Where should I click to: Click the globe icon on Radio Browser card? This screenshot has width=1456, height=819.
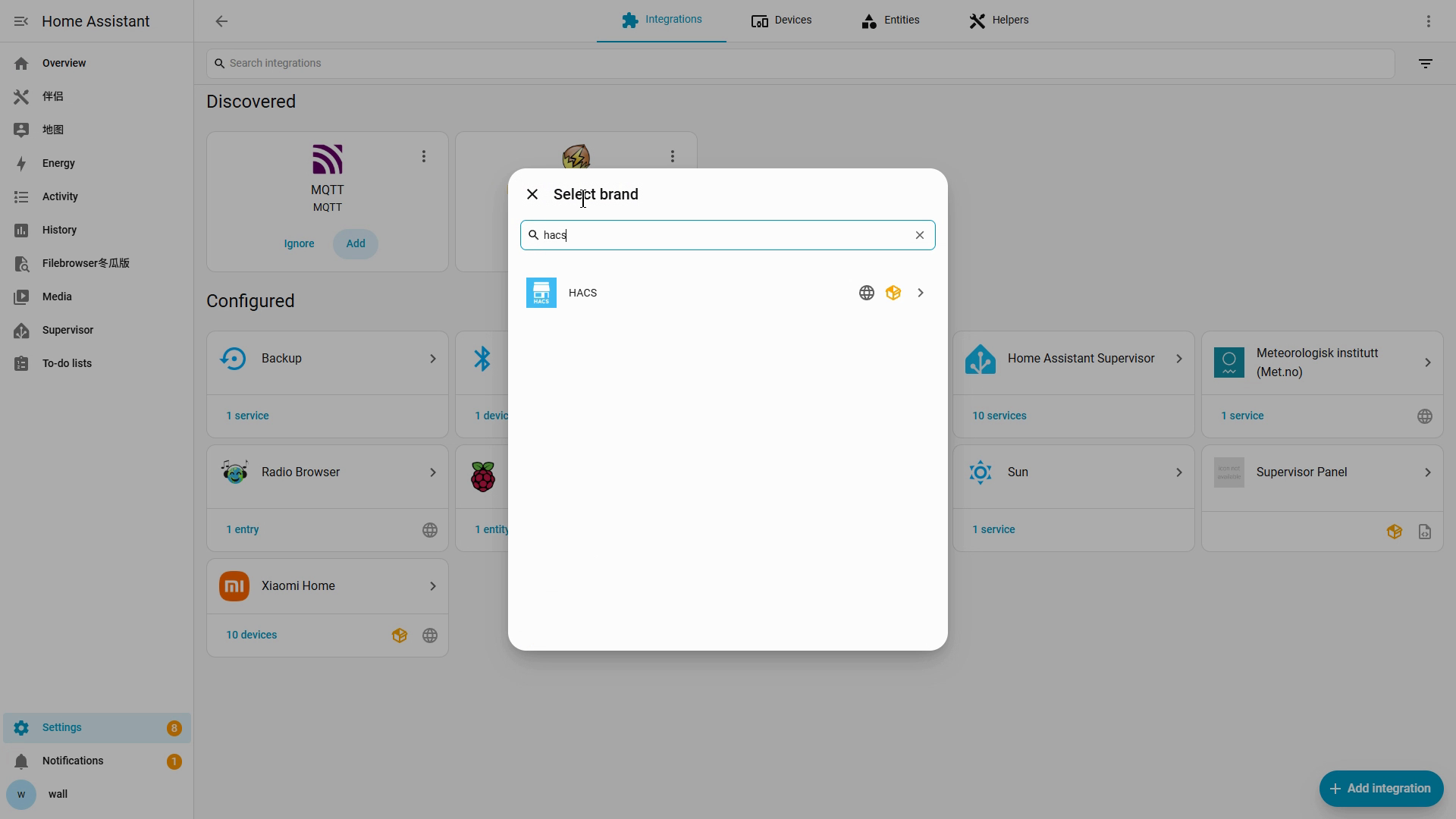pos(430,530)
